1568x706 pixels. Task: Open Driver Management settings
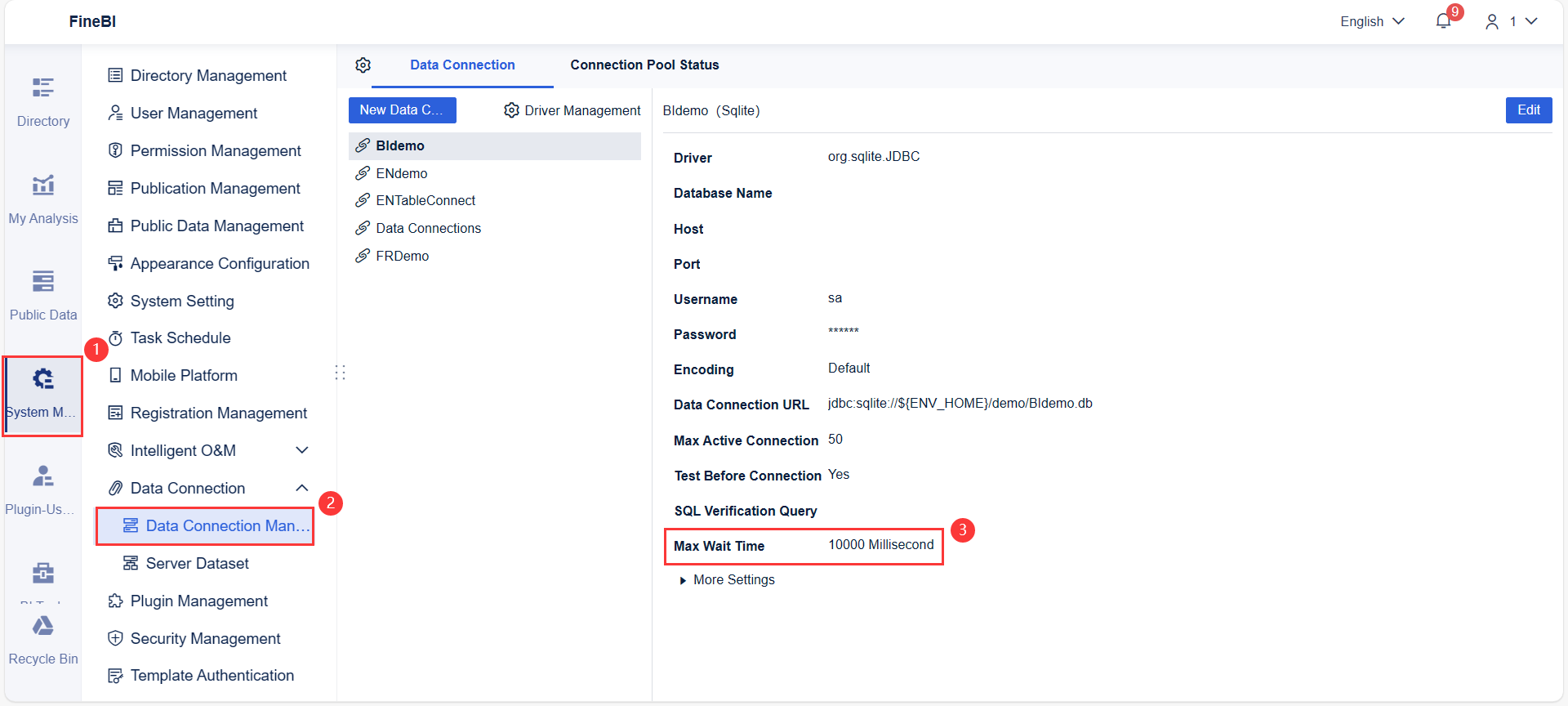pyautogui.click(x=572, y=110)
